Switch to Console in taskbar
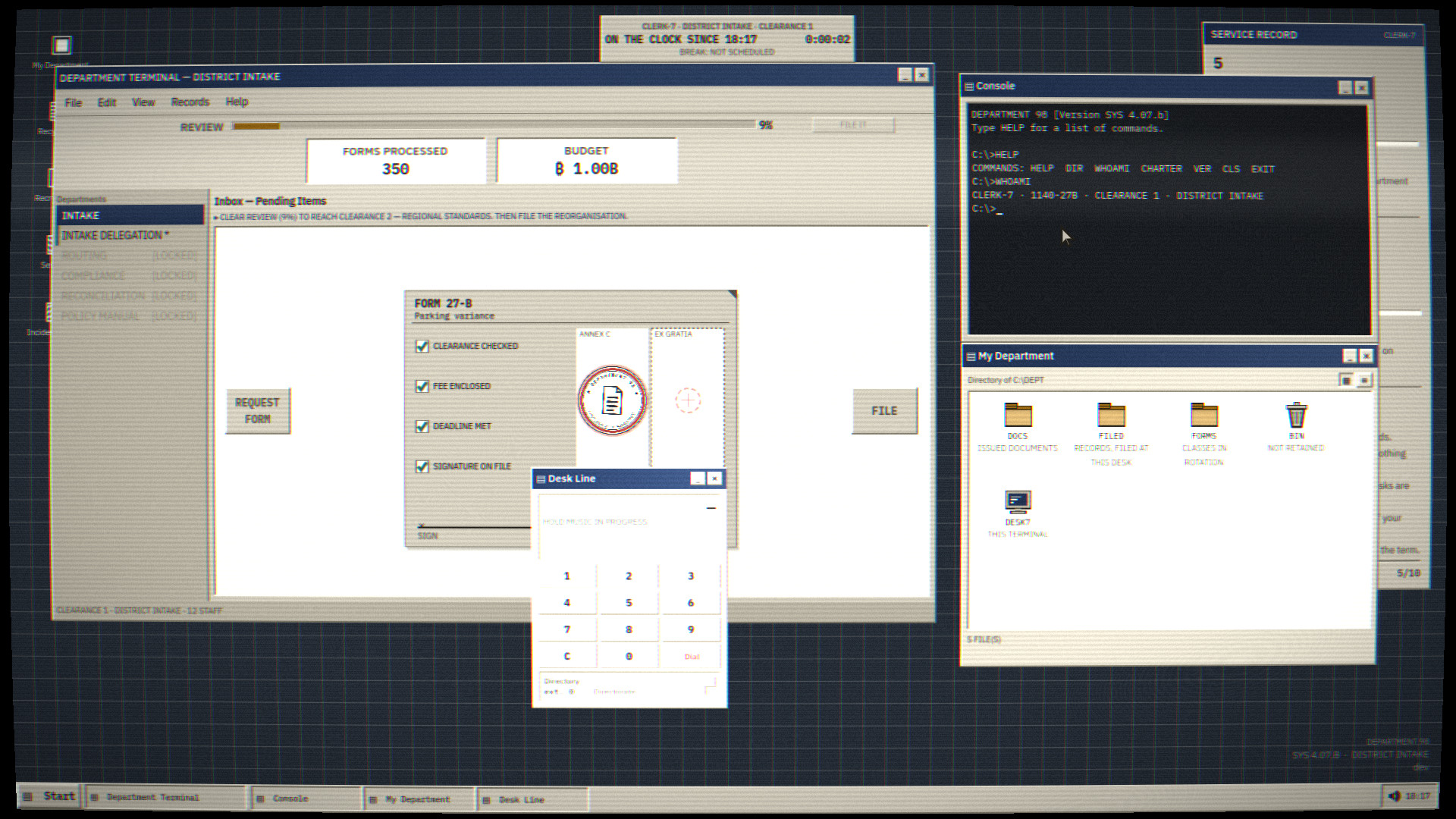 [x=306, y=799]
